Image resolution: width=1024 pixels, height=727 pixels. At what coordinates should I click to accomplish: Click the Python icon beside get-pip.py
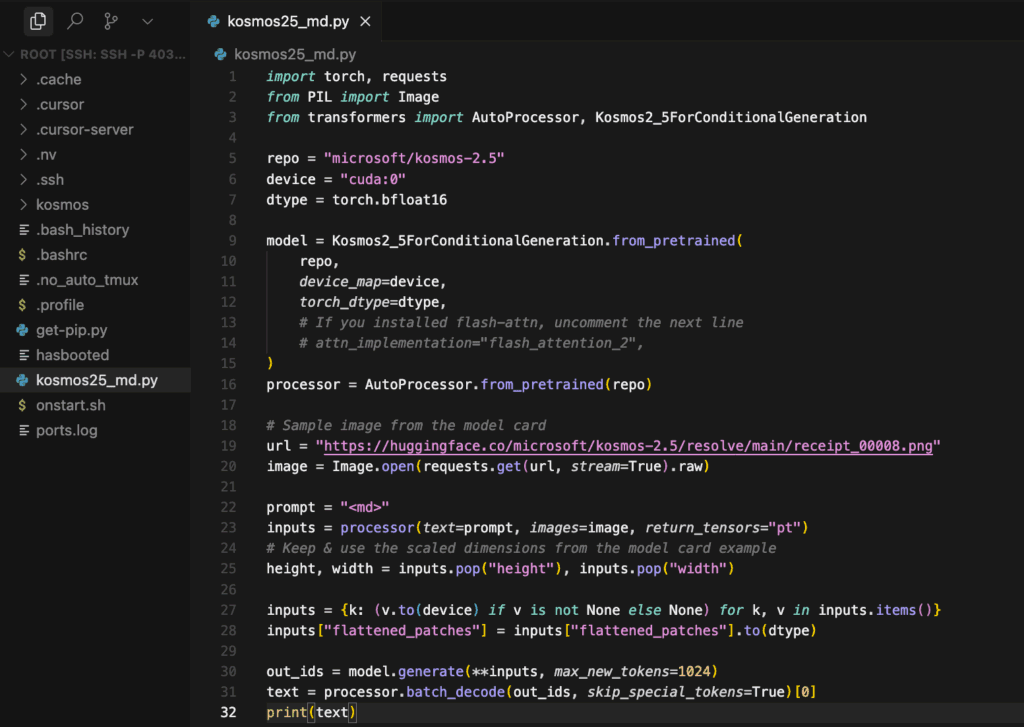23,330
